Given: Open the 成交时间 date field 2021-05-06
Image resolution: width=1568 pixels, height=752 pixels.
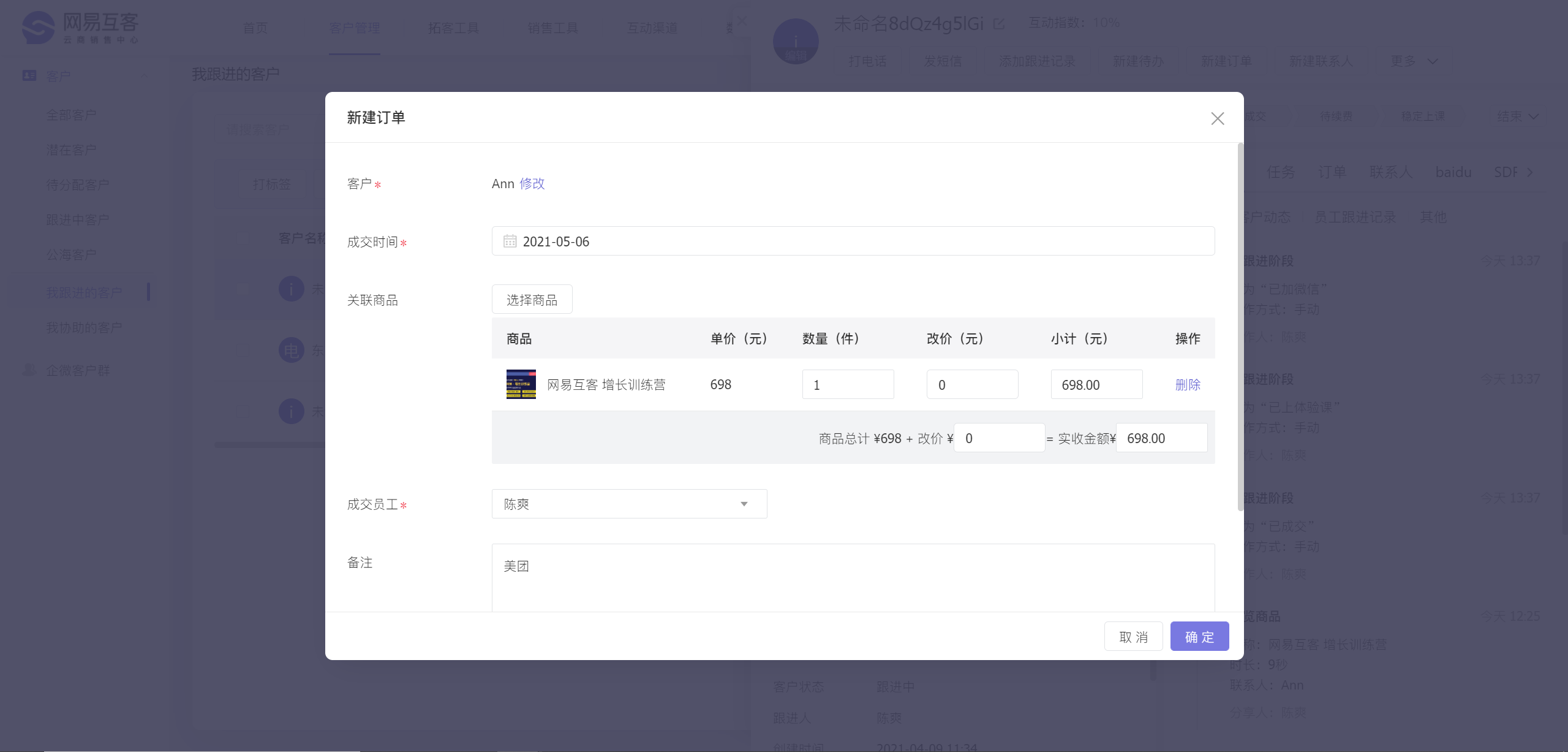Looking at the screenshot, I should pyautogui.click(x=853, y=241).
